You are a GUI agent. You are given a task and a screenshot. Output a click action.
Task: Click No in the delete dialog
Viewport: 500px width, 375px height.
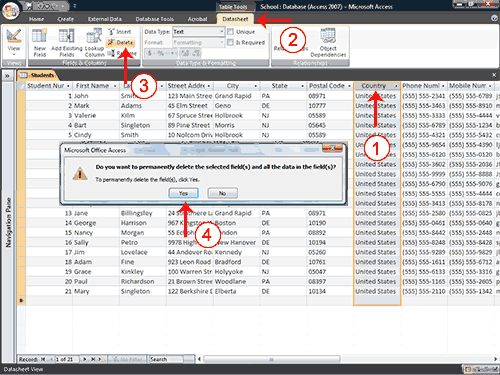(x=222, y=193)
